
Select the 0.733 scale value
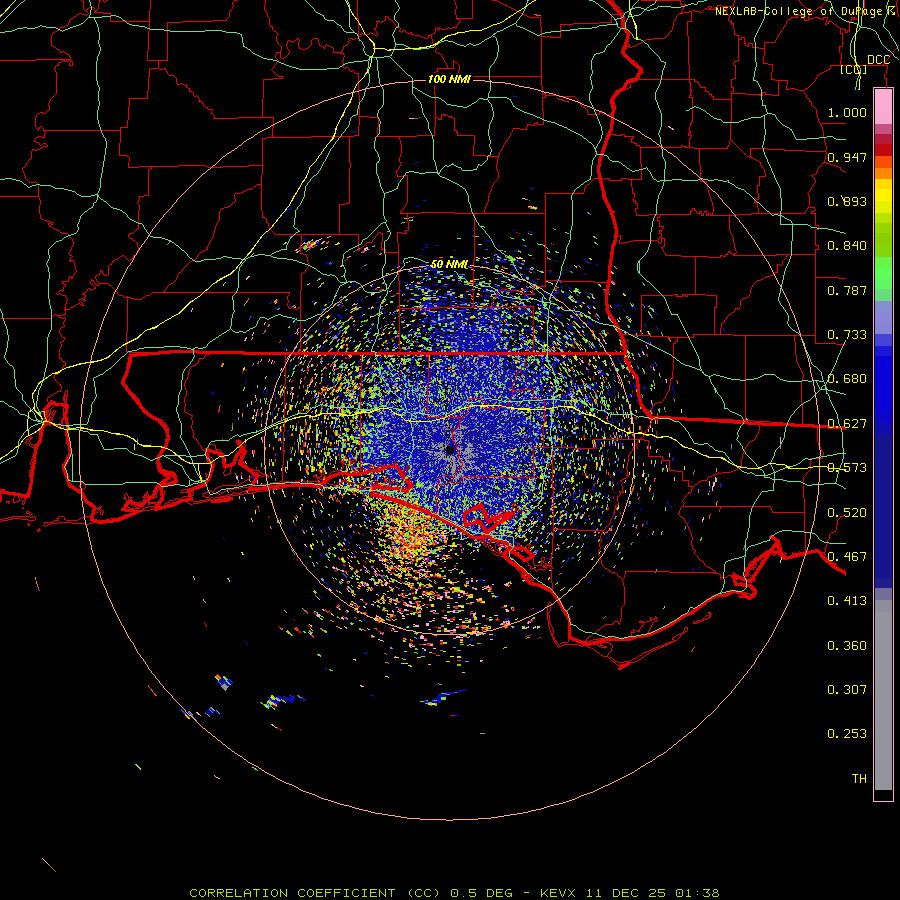(847, 334)
